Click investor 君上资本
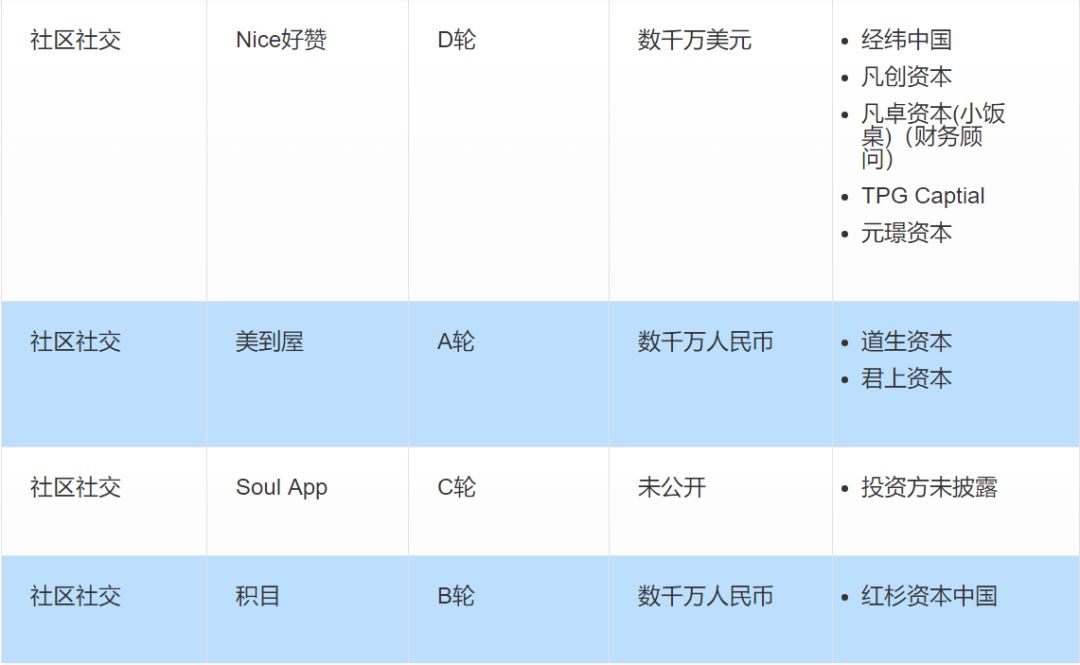Image resolution: width=1080 pixels, height=665 pixels. coord(906,378)
